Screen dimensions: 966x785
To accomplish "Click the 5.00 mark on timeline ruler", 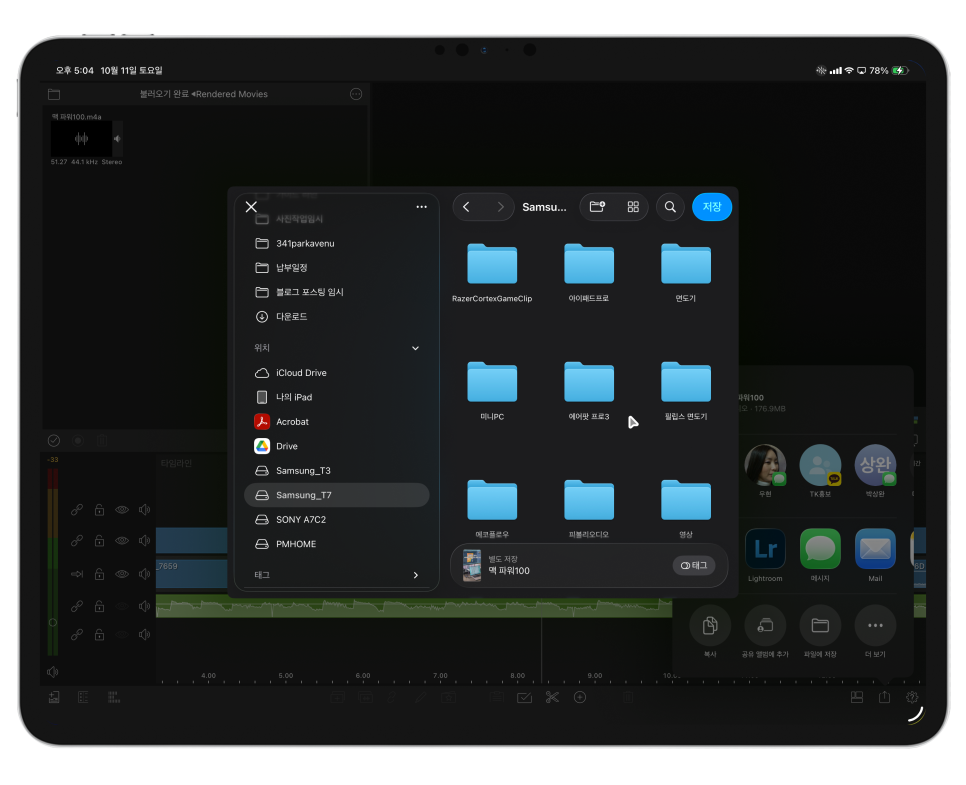I will coord(286,676).
